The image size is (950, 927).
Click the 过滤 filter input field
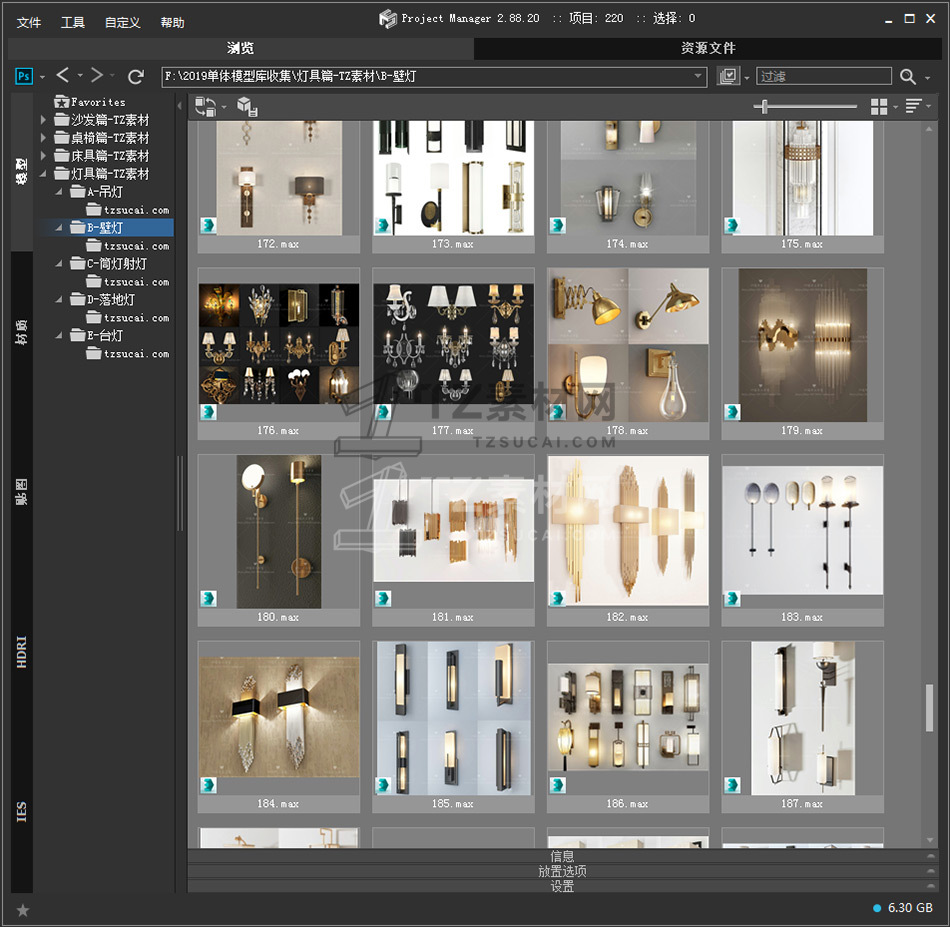[823, 76]
